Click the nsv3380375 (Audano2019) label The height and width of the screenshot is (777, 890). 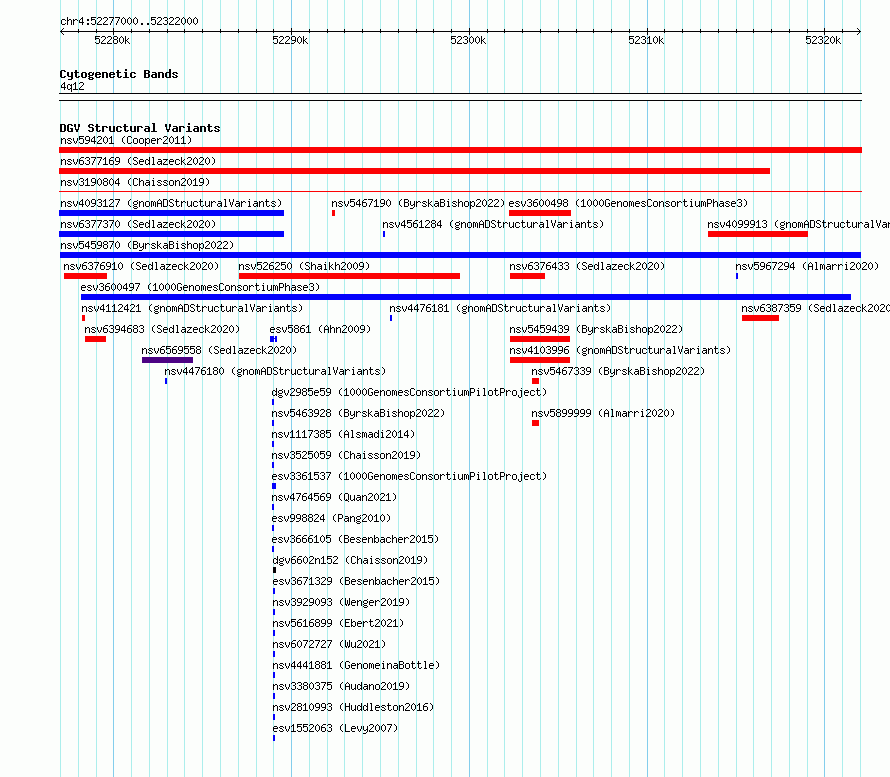point(341,686)
